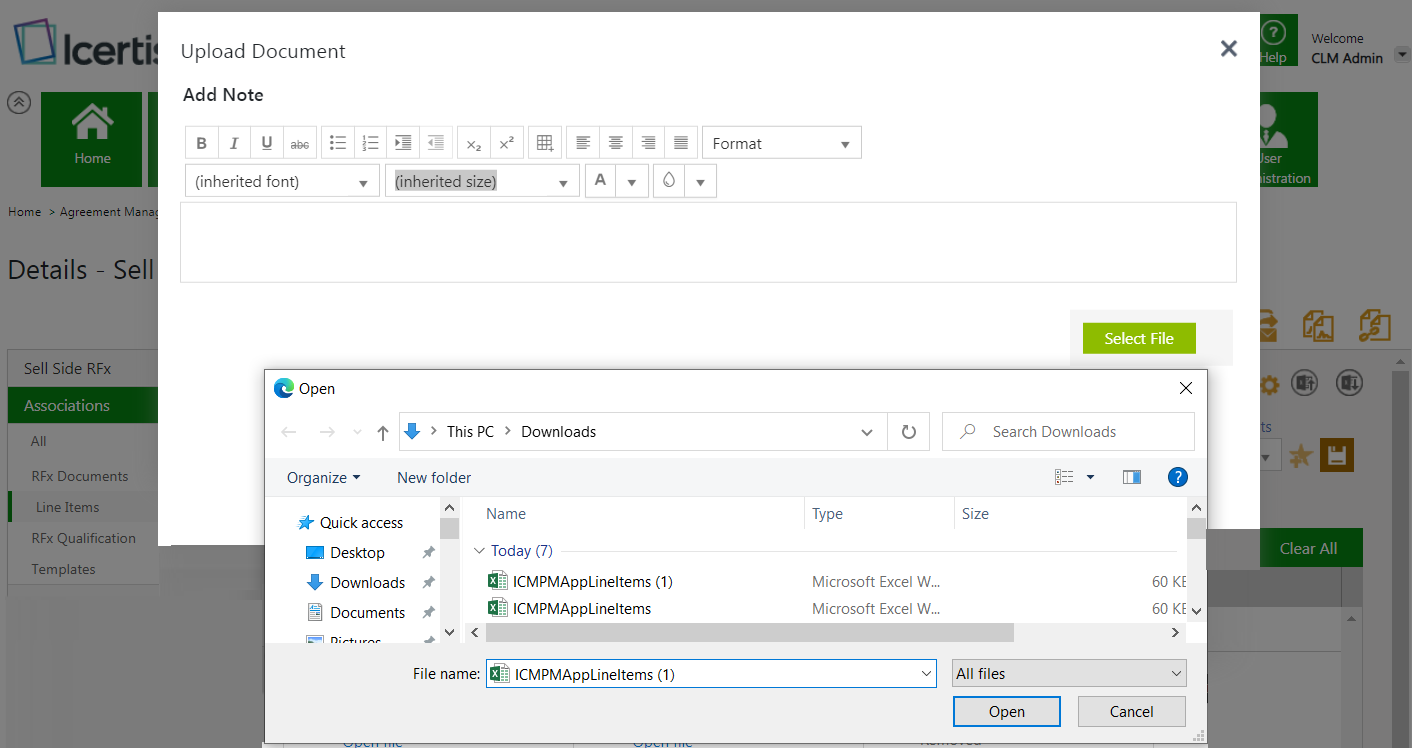Toggle bold formatting in note editor
Screen dimensions: 1412x748
(x=201, y=143)
